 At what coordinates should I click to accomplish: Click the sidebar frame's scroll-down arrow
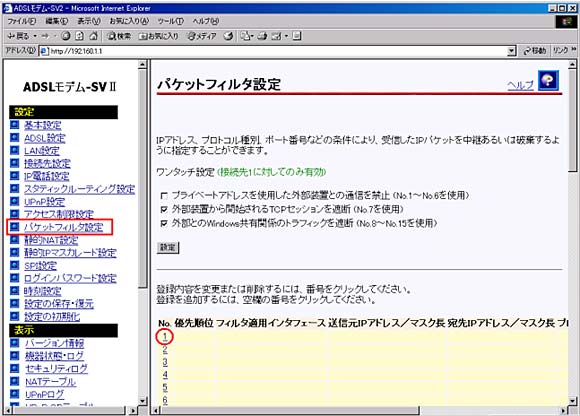coord(142,401)
